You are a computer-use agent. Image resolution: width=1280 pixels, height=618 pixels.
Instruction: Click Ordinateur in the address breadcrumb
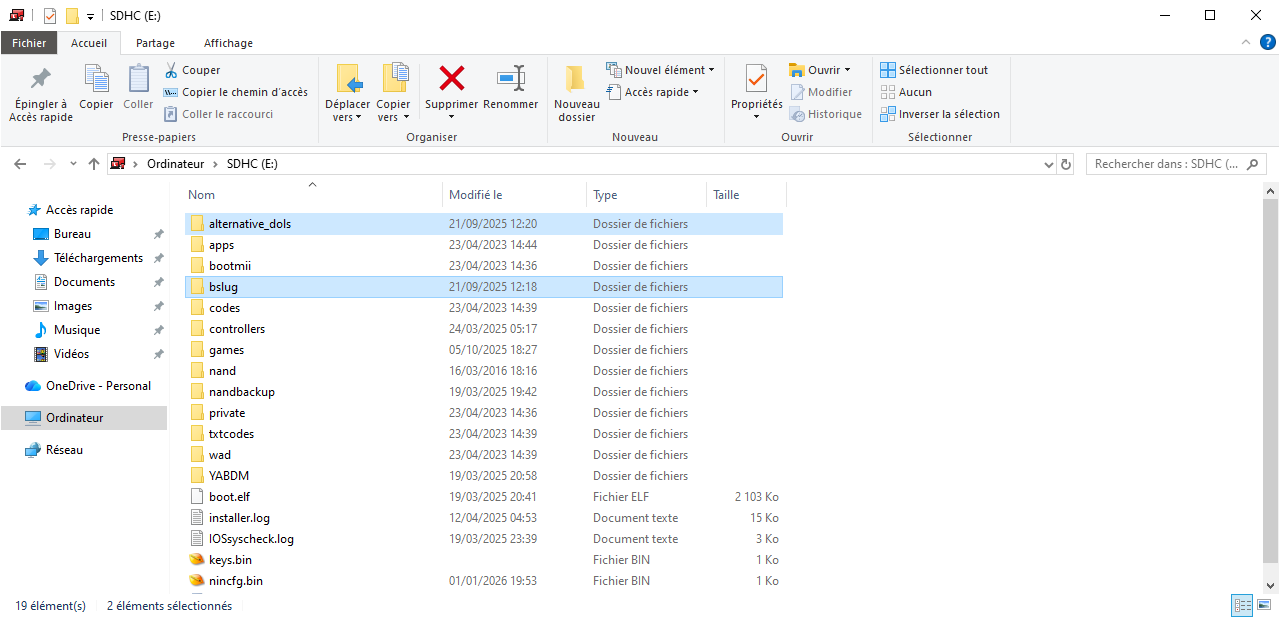tap(175, 164)
